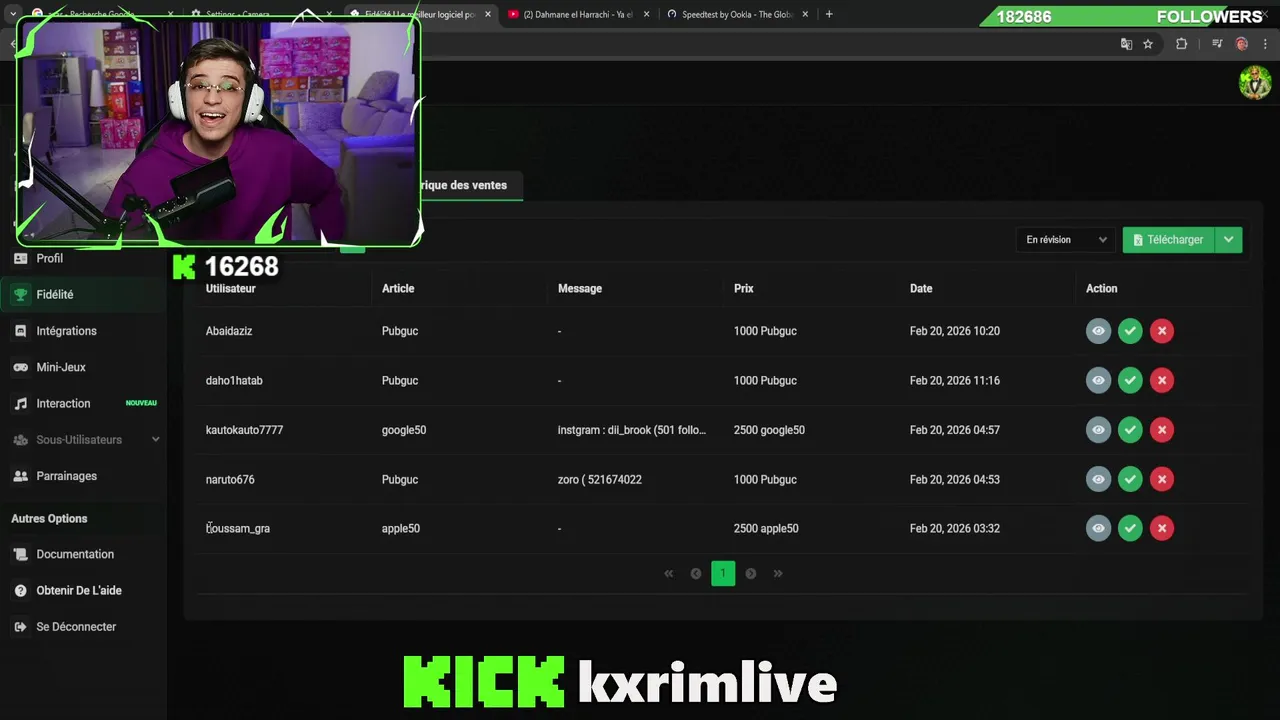Open the Télécharger split-button arrow
The width and height of the screenshot is (1280, 720).
[x=1229, y=240]
